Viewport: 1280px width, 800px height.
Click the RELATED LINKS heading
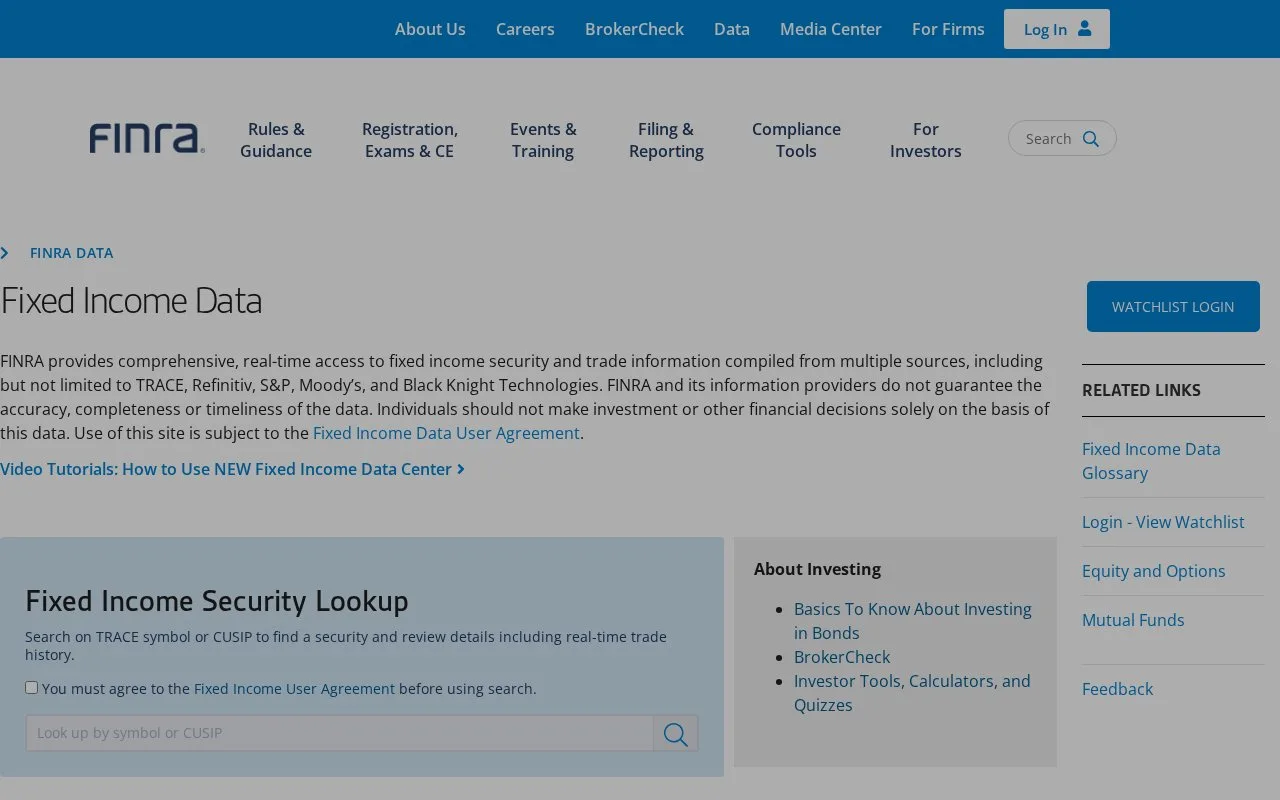coord(1141,390)
